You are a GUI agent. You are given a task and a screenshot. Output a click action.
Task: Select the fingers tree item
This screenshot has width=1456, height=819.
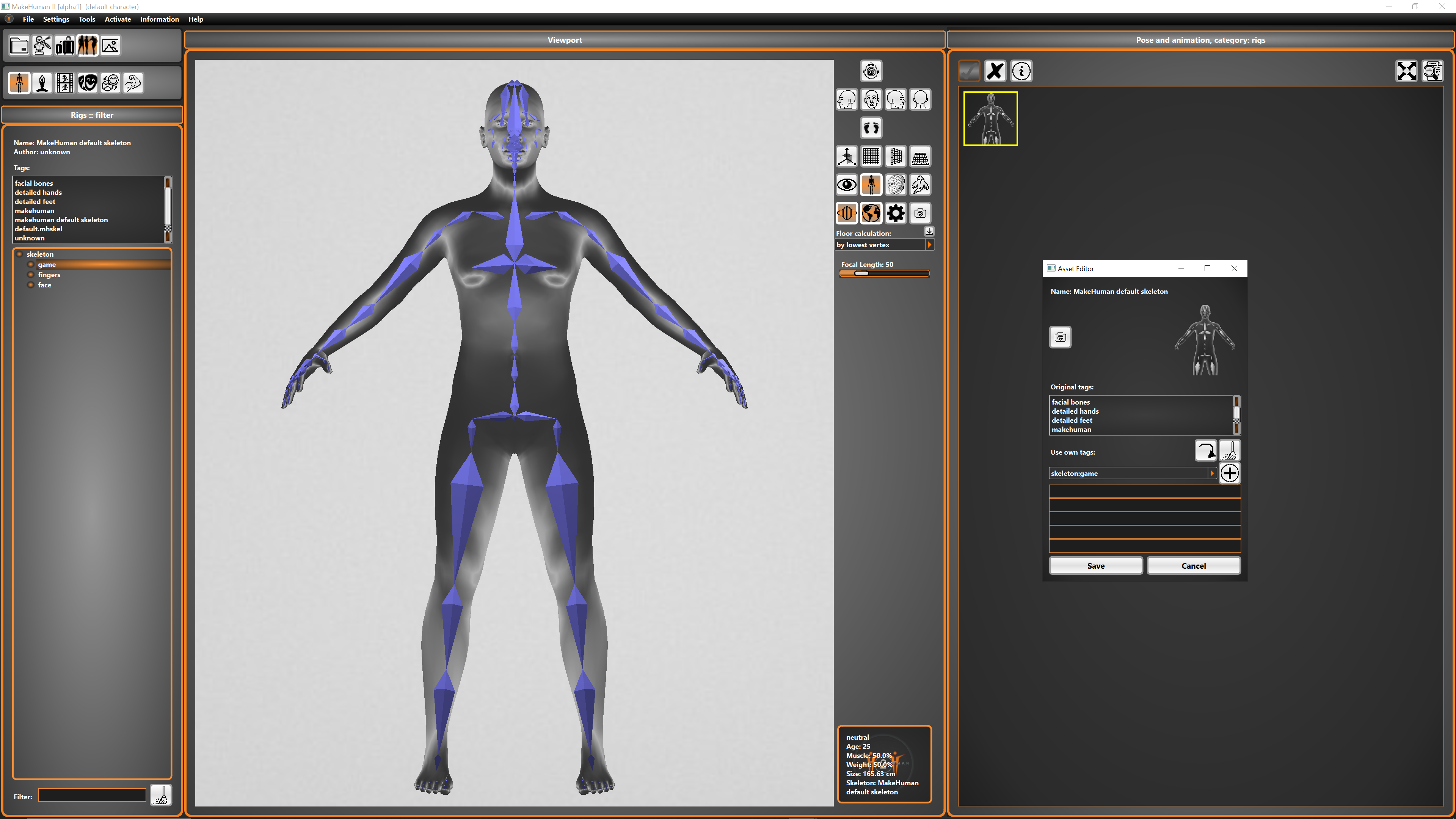(49, 275)
